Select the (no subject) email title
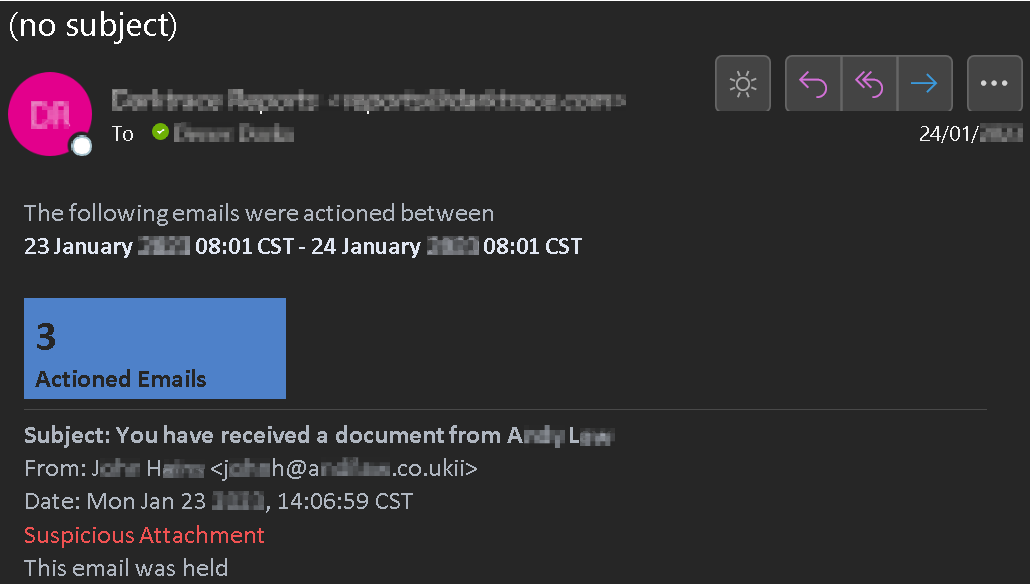Image resolution: width=1030 pixels, height=584 pixels. tap(93, 25)
